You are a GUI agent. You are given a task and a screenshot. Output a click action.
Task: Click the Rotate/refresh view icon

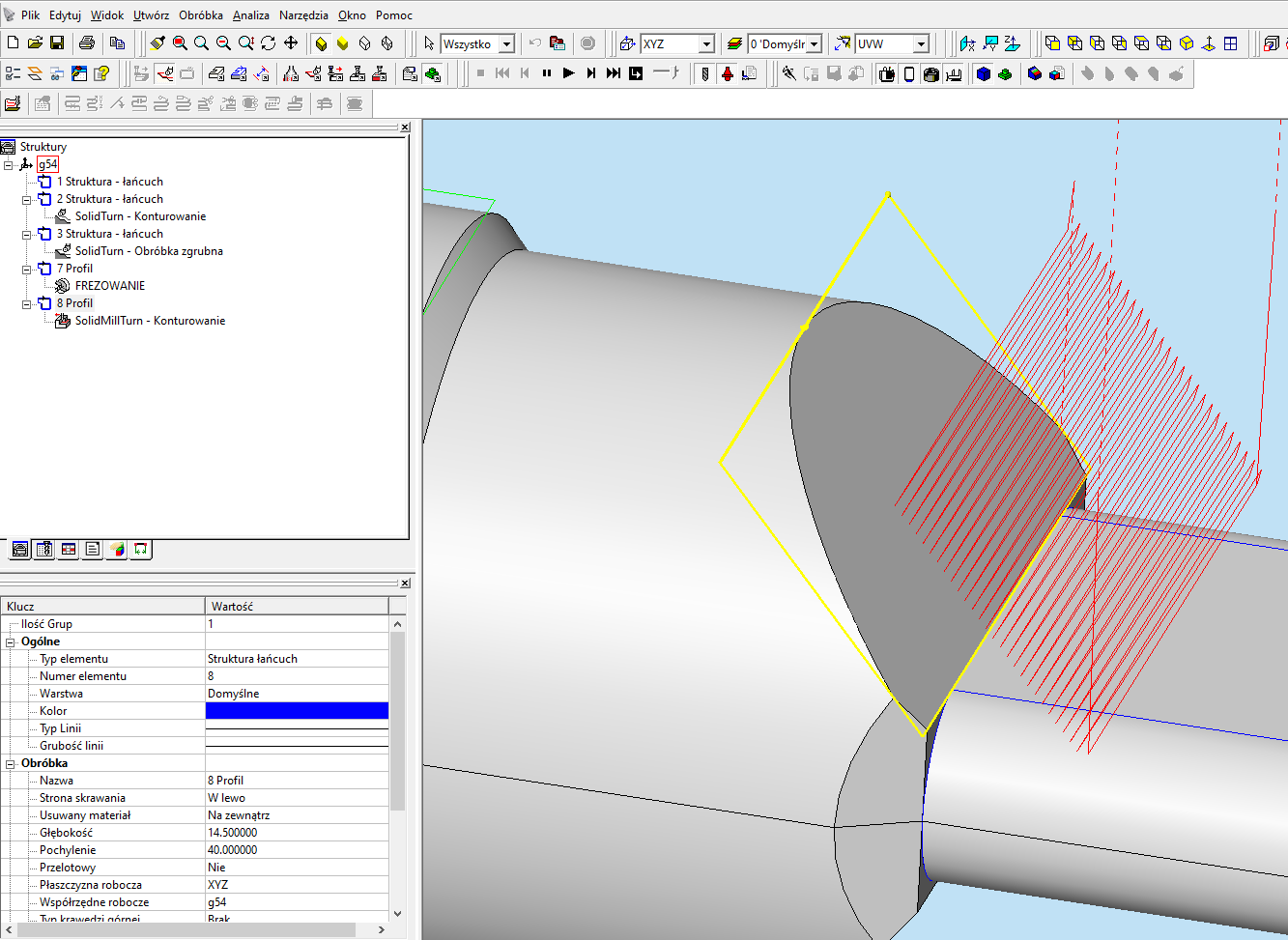[x=268, y=43]
